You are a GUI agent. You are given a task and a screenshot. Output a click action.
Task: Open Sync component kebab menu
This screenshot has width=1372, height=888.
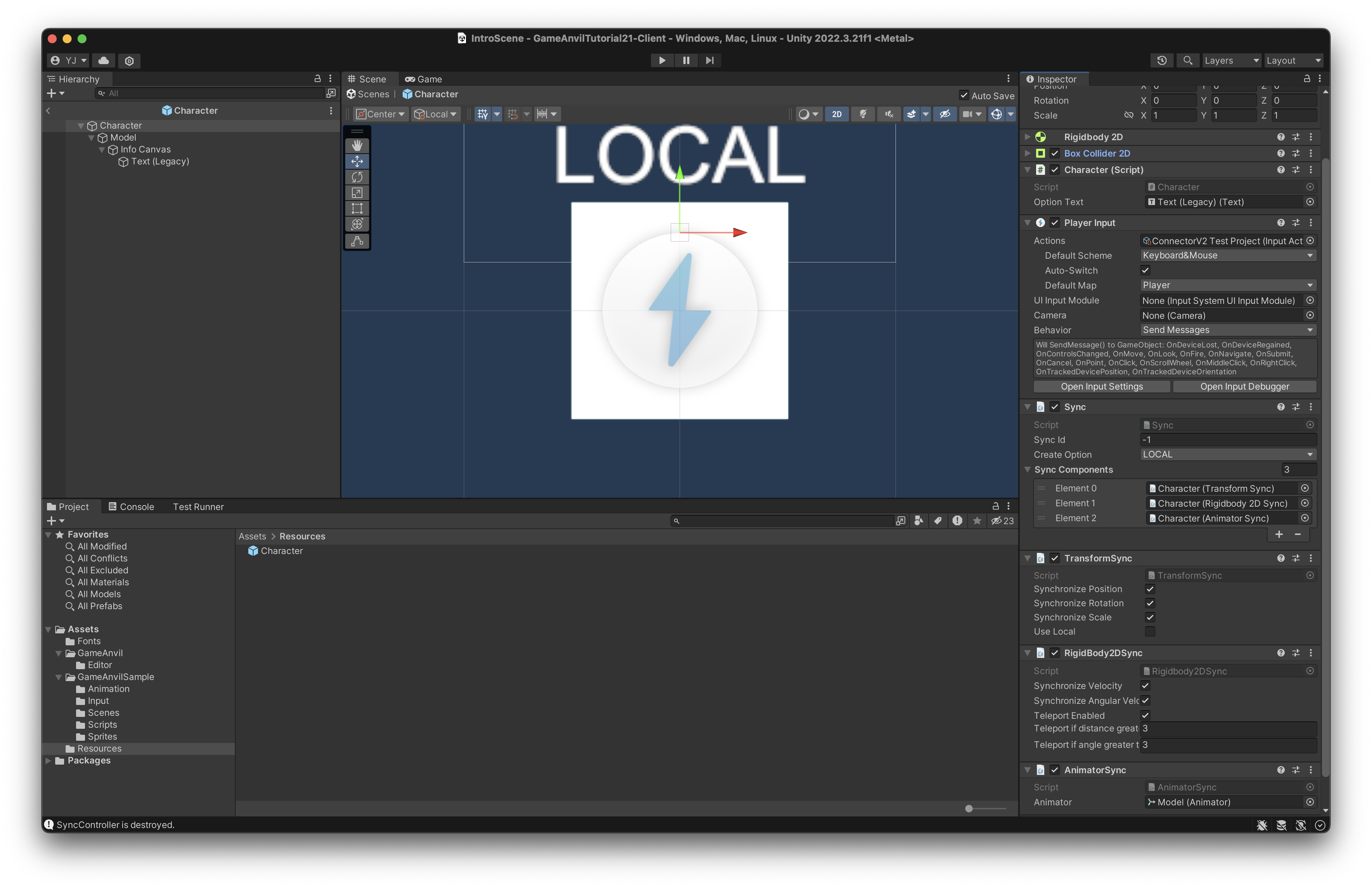point(1311,407)
